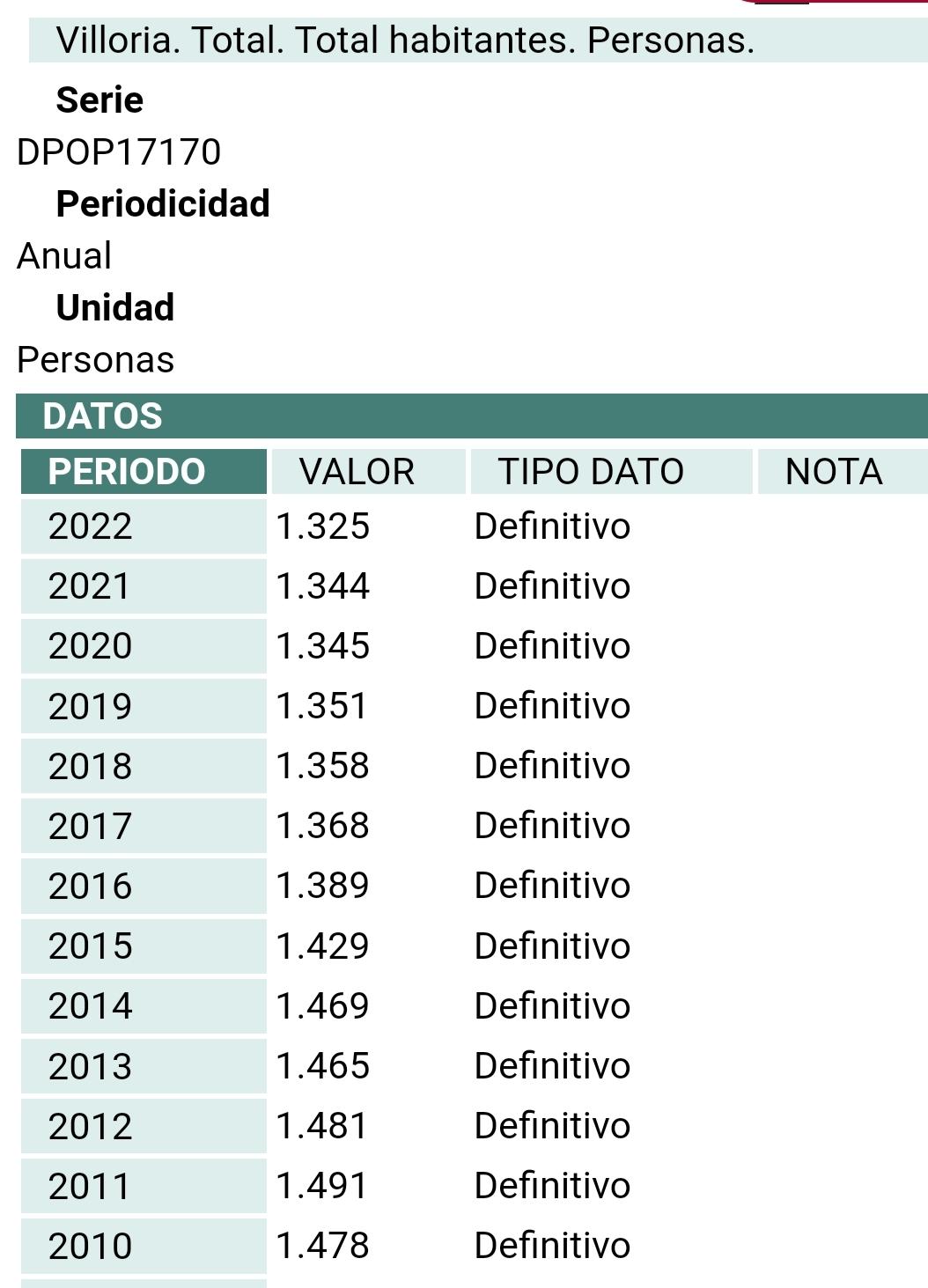Click the Villoria total habitantes title
The image size is (928, 1288).
(405, 40)
